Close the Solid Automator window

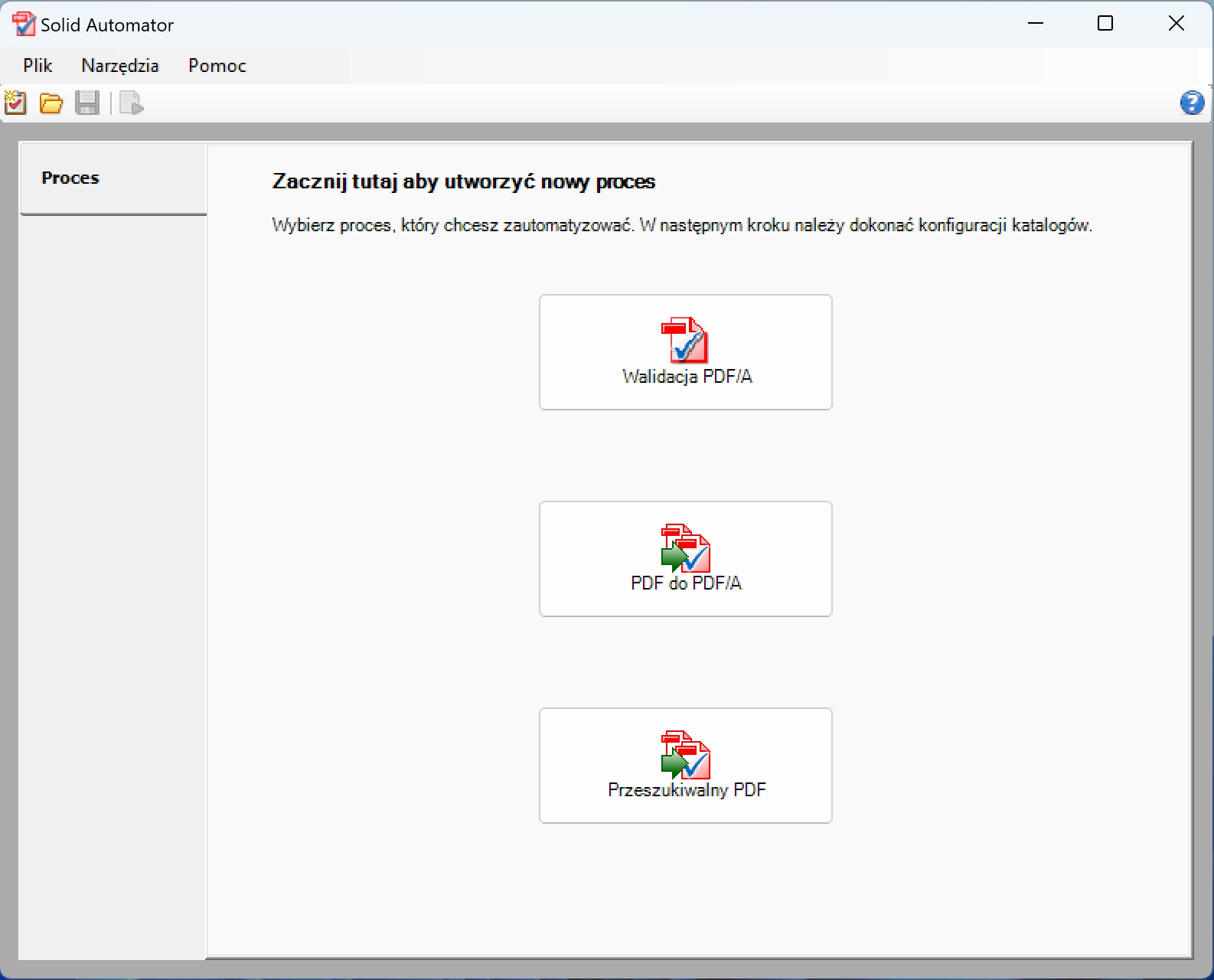[1176, 24]
